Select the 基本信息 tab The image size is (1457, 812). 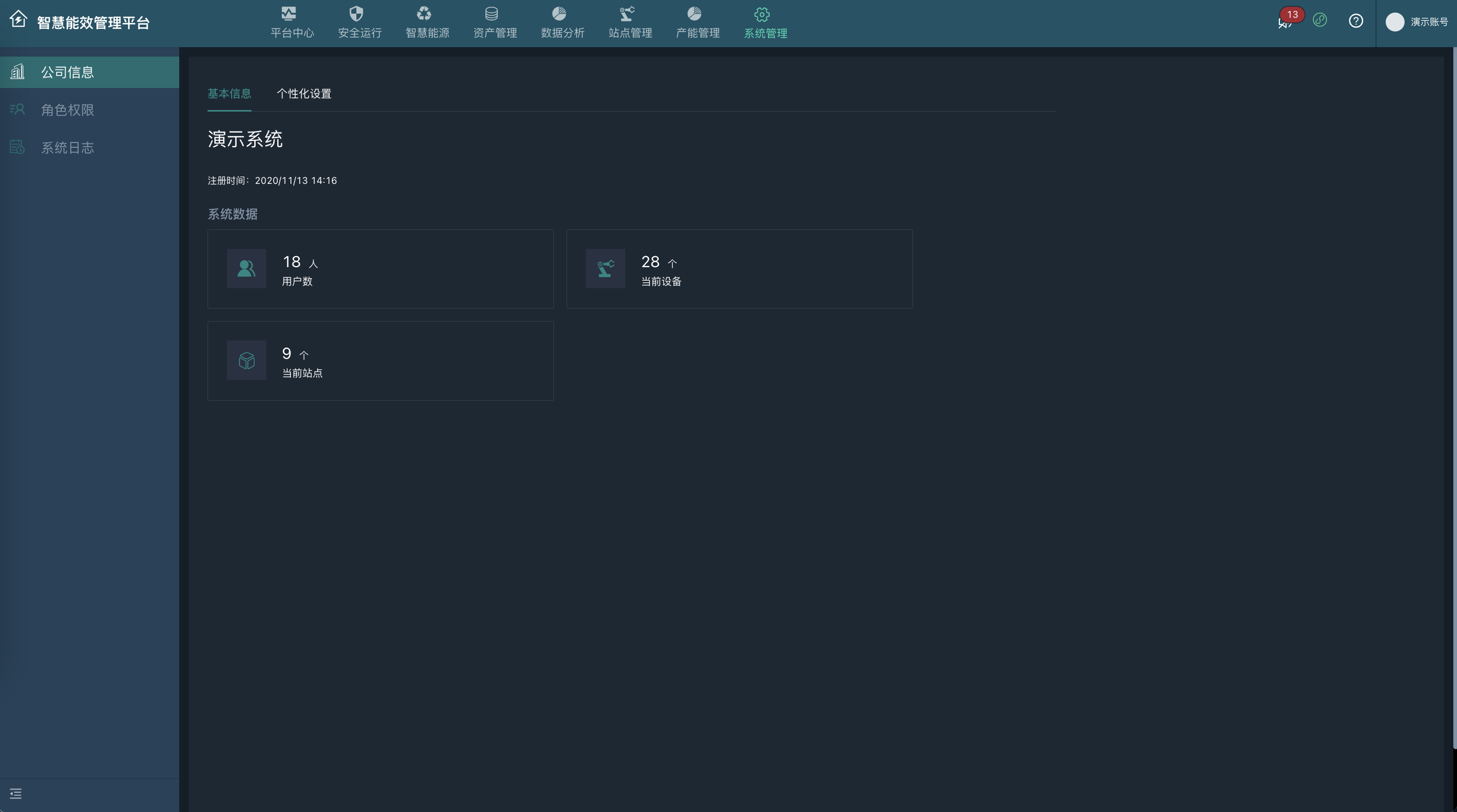(229, 94)
